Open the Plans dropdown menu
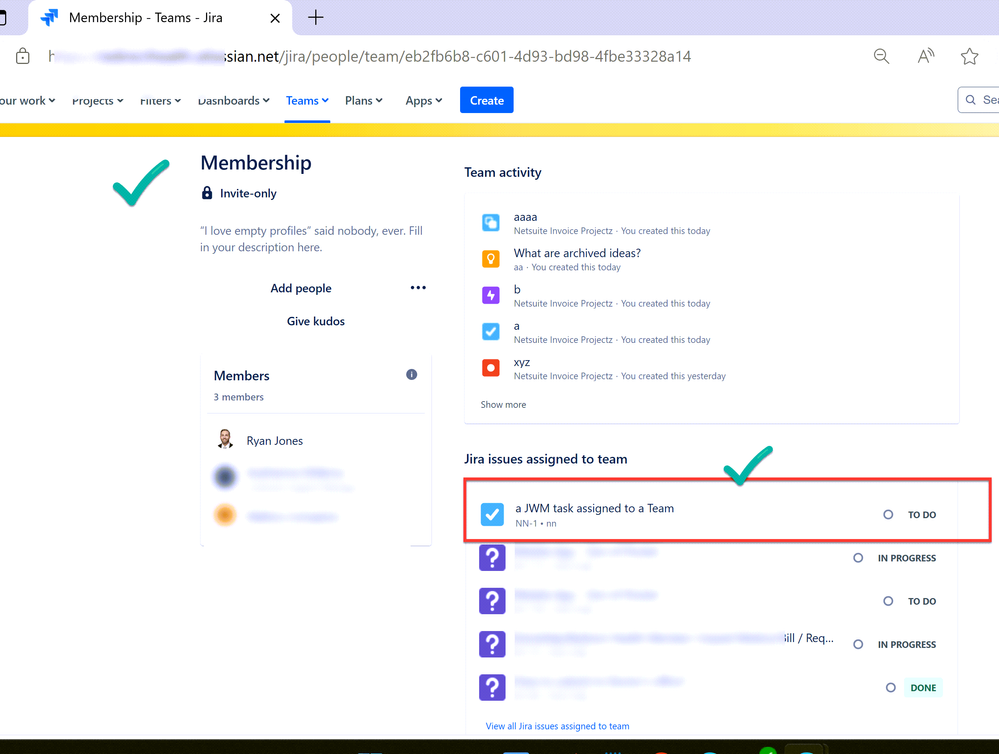 pyautogui.click(x=364, y=101)
